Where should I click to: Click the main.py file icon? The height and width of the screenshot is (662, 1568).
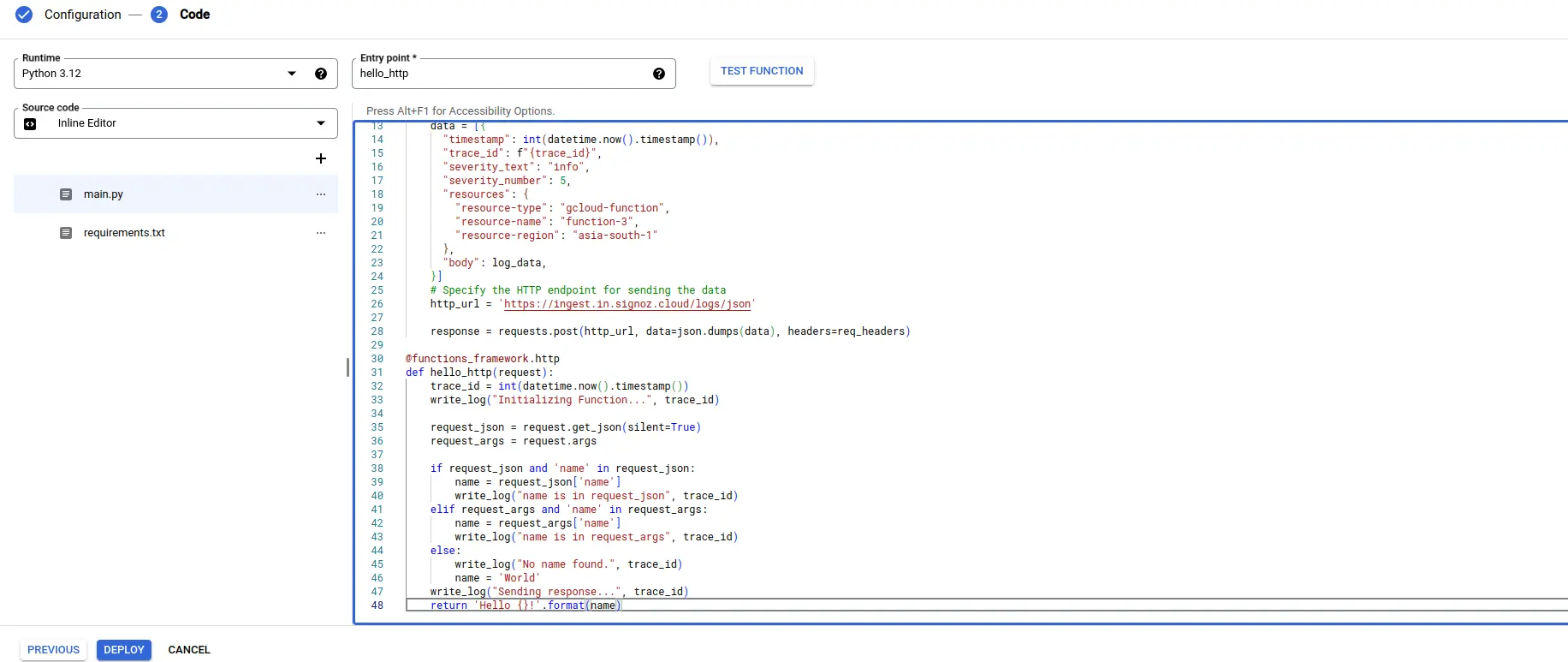coord(66,194)
